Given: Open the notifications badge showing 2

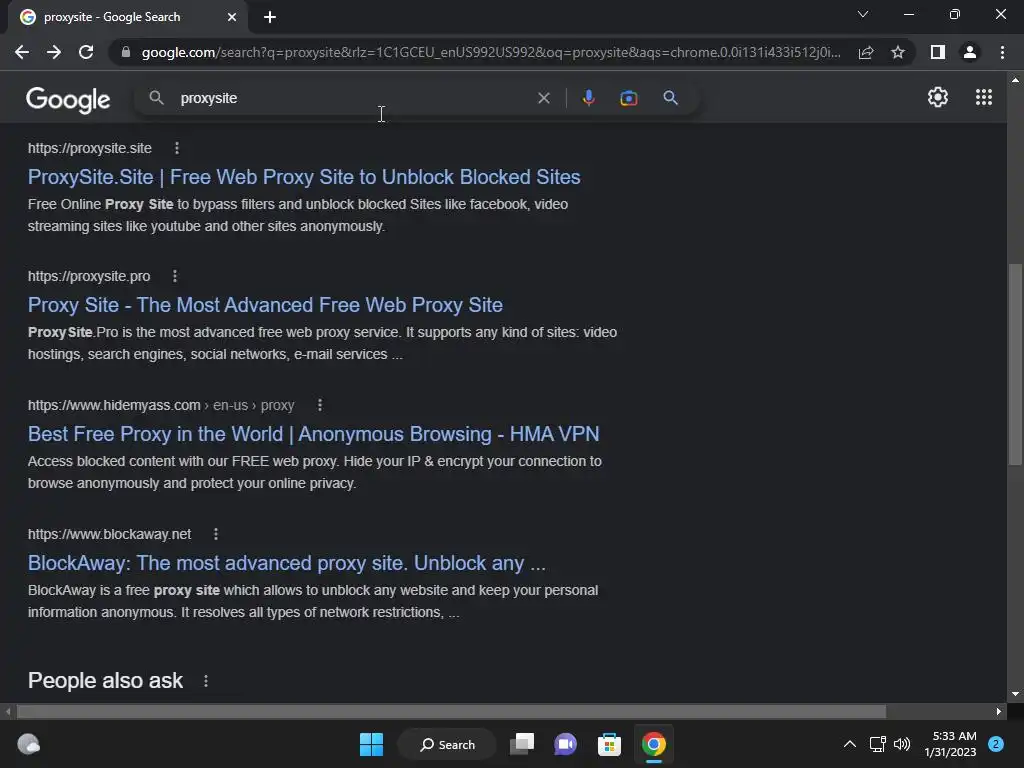Looking at the screenshot, I should (996, 744).
